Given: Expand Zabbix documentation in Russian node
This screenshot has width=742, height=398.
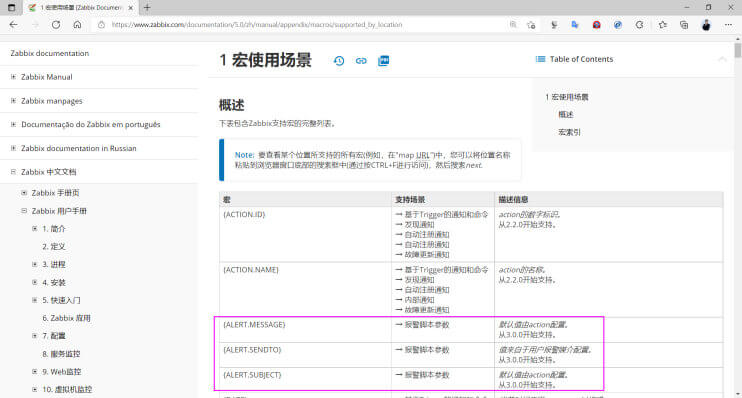Looking at the screenshot, I should (x=13, y=148).
